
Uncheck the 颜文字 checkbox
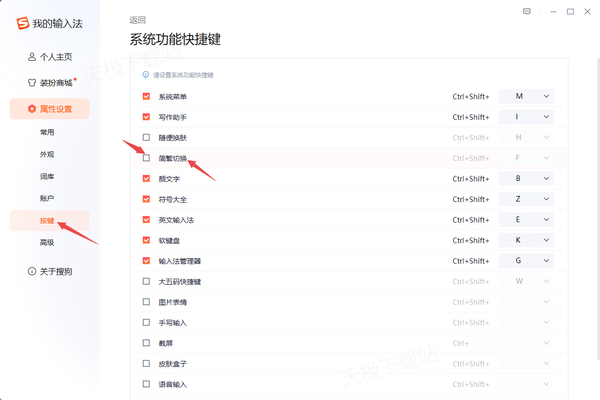tap(146, 178)
